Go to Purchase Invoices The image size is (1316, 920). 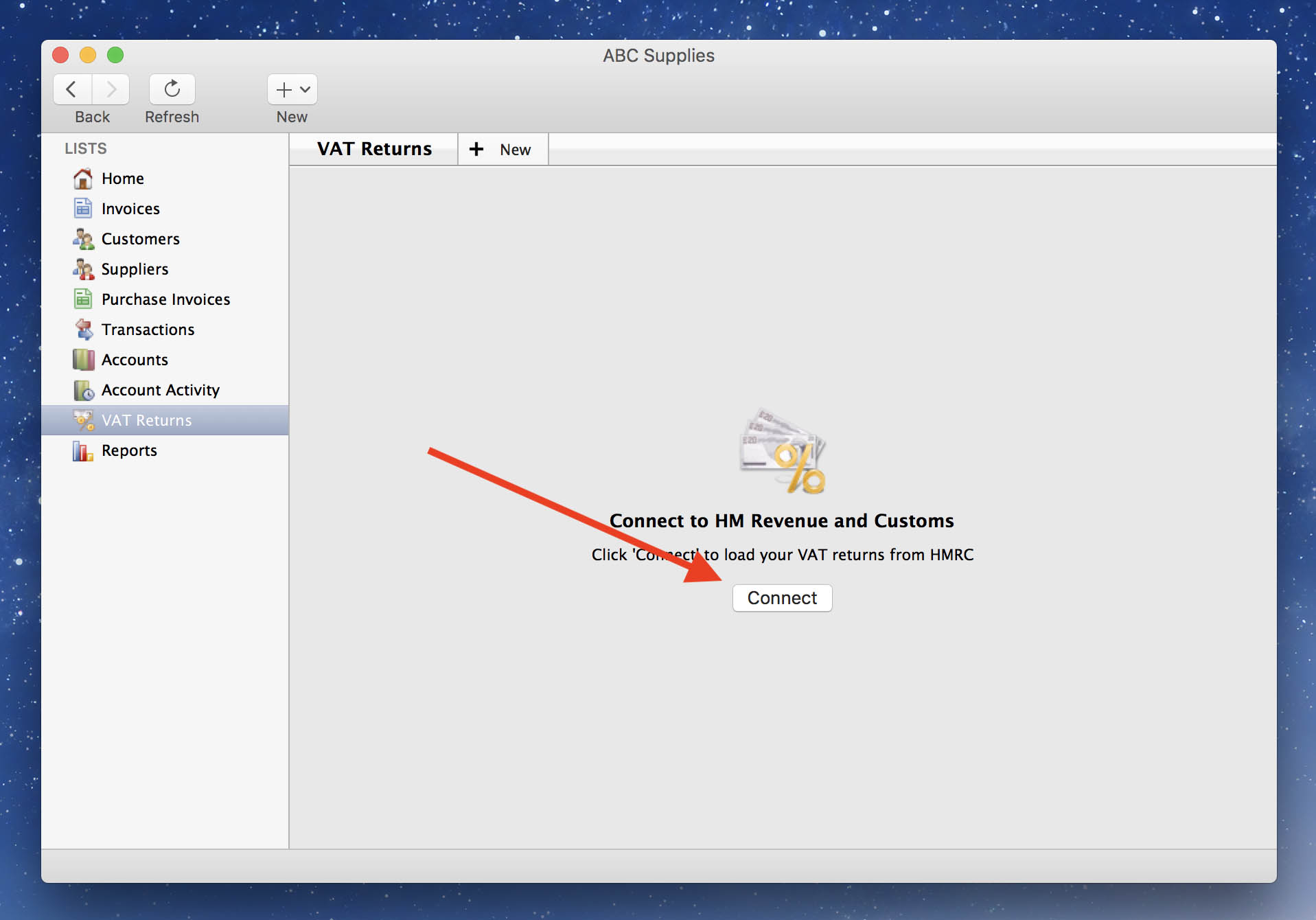pyautogui.click(x=165, y=299)
